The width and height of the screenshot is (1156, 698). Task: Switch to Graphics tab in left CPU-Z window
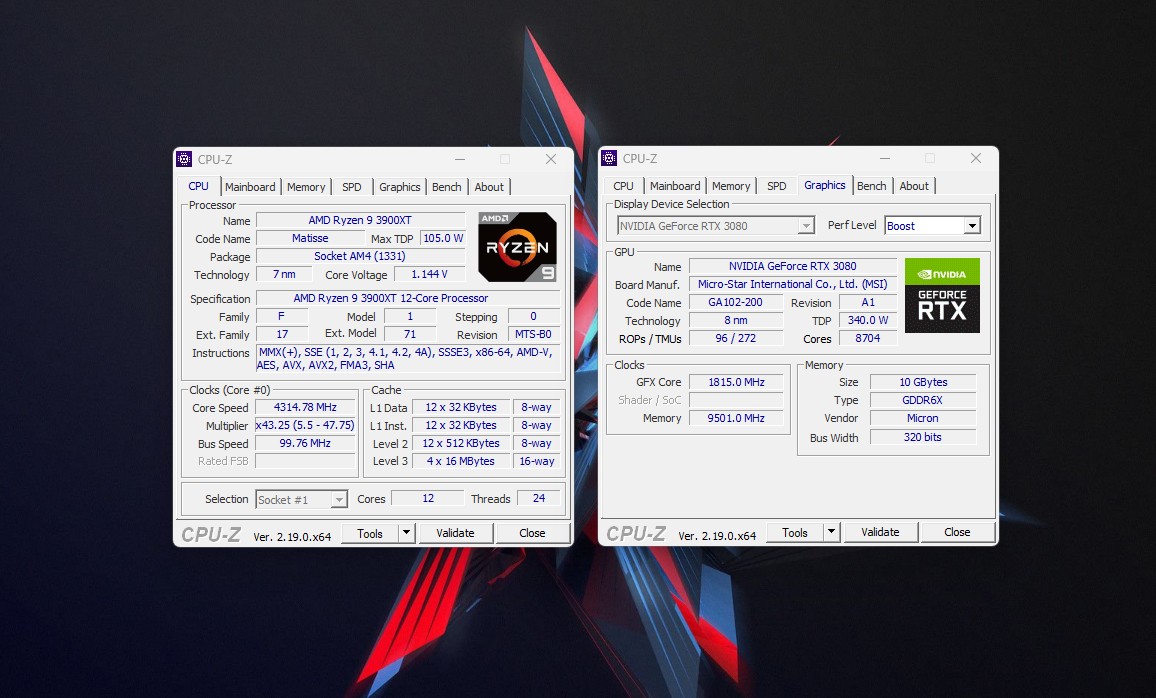click(x=400, y=187)
